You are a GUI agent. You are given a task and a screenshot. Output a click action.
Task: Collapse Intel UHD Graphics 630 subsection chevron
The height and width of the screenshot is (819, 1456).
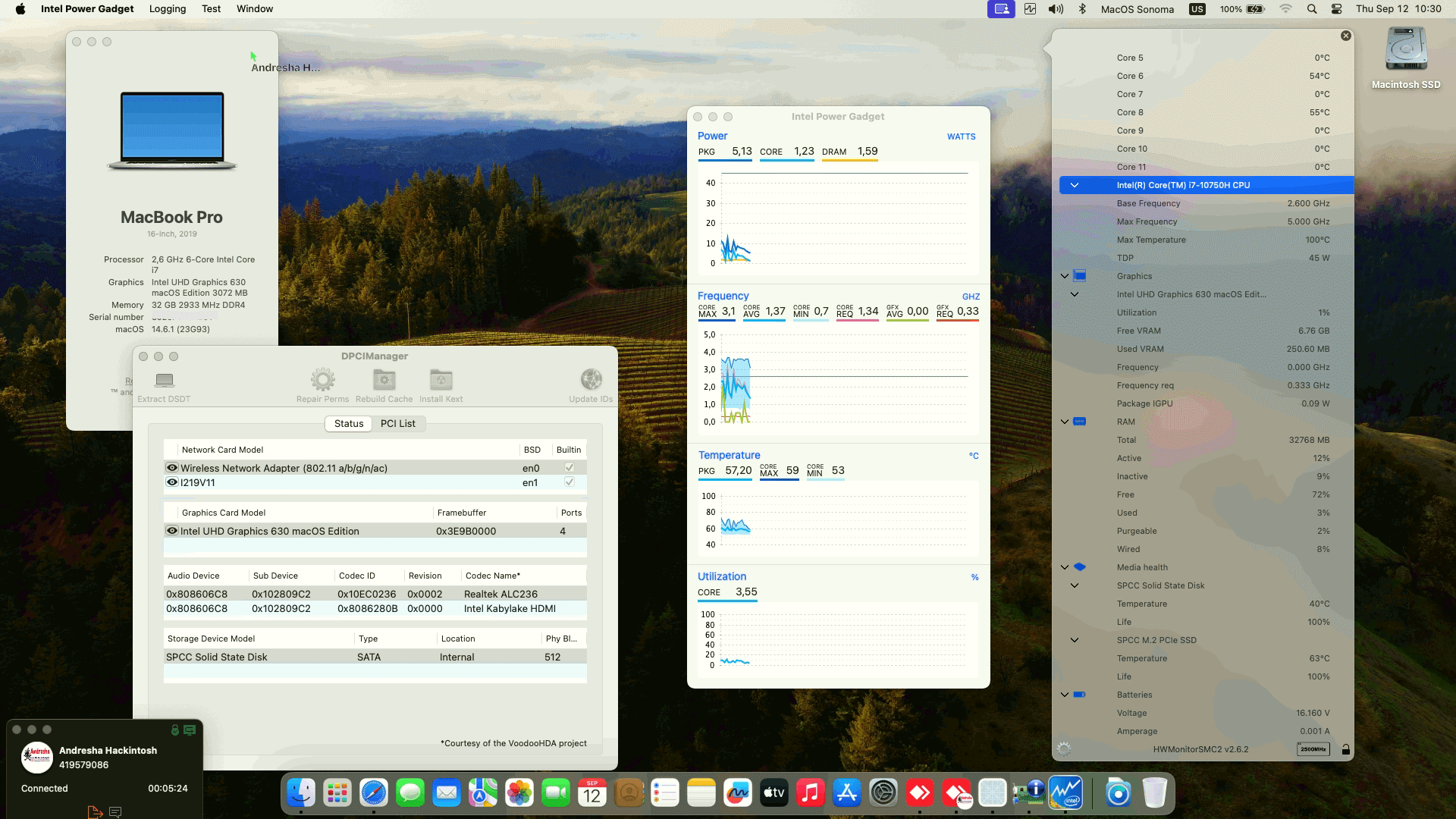1075,294
